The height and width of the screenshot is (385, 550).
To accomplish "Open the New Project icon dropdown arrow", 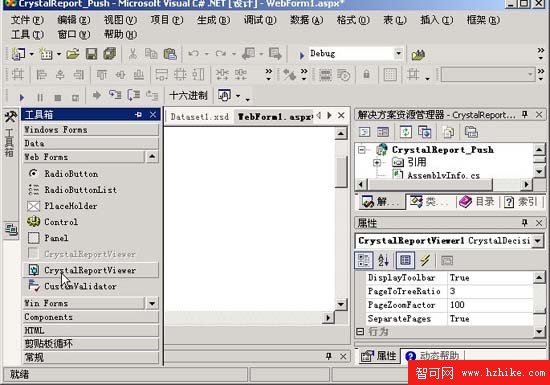I will [x=32, y=54].
